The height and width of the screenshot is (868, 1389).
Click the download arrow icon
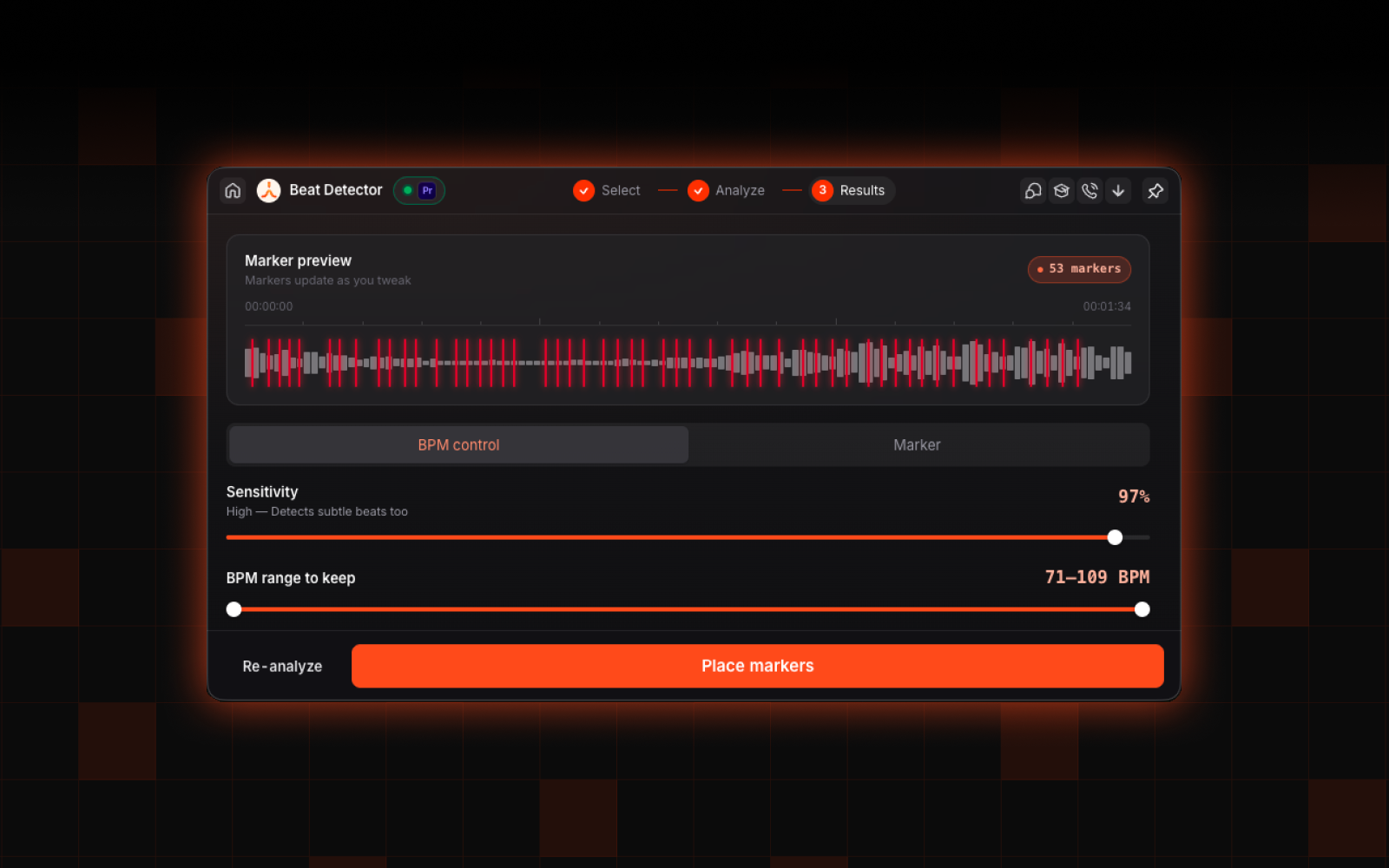[1119, 190]
